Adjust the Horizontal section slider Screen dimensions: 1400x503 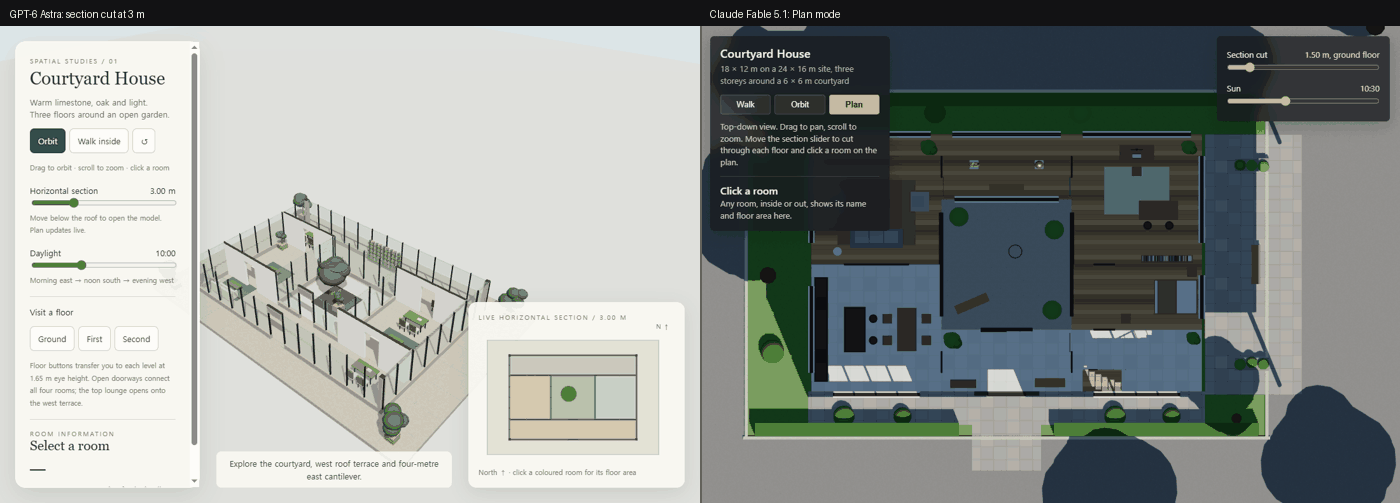tap(103, 203)
